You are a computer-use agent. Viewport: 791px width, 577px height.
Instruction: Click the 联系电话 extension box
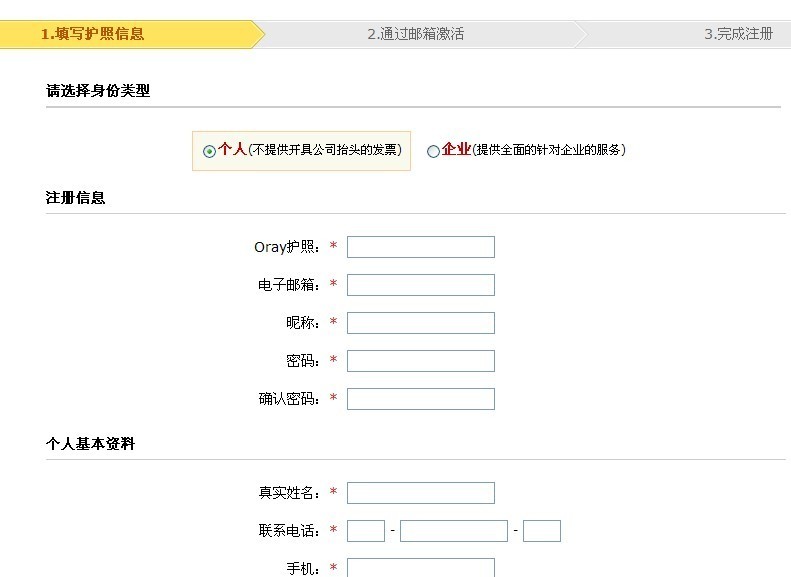pos(542,531)
